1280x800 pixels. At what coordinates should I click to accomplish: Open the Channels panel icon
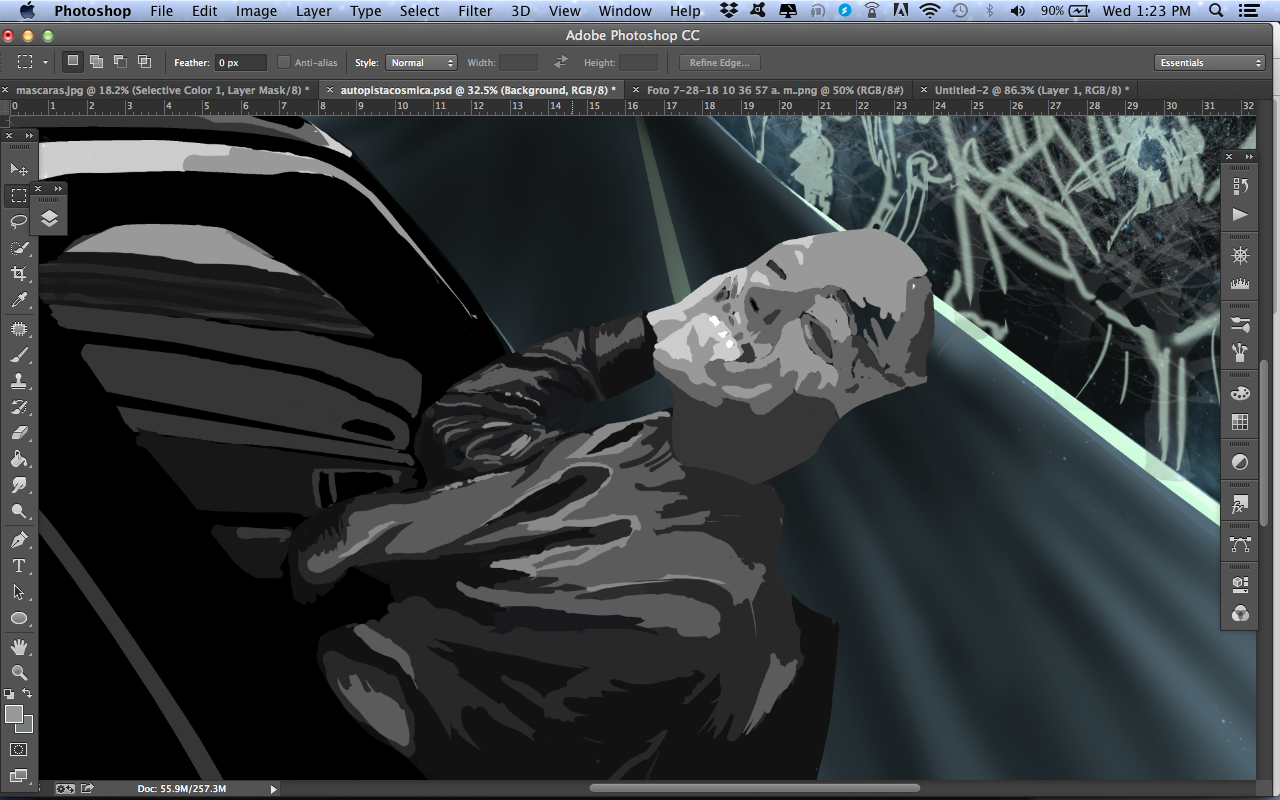click(1240, 613)
